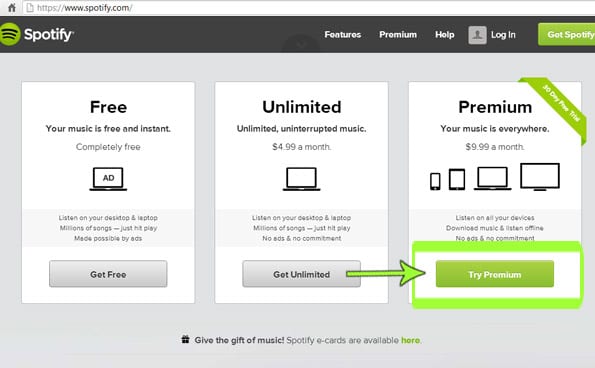Screen dimensions: 595x368
Task: Click the 'Unlimited' plan heading
Action: pos(302,107)
